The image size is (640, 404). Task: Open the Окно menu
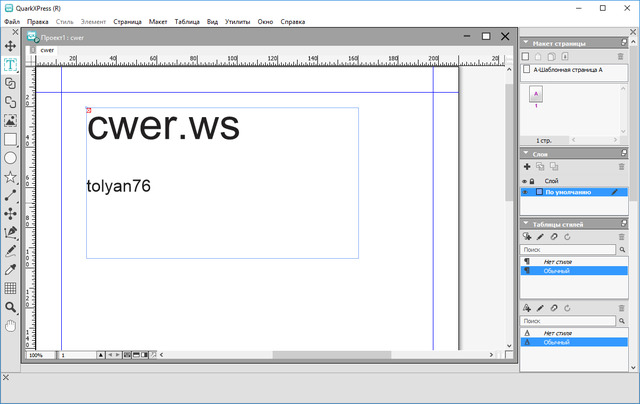(x=265, y=22)
